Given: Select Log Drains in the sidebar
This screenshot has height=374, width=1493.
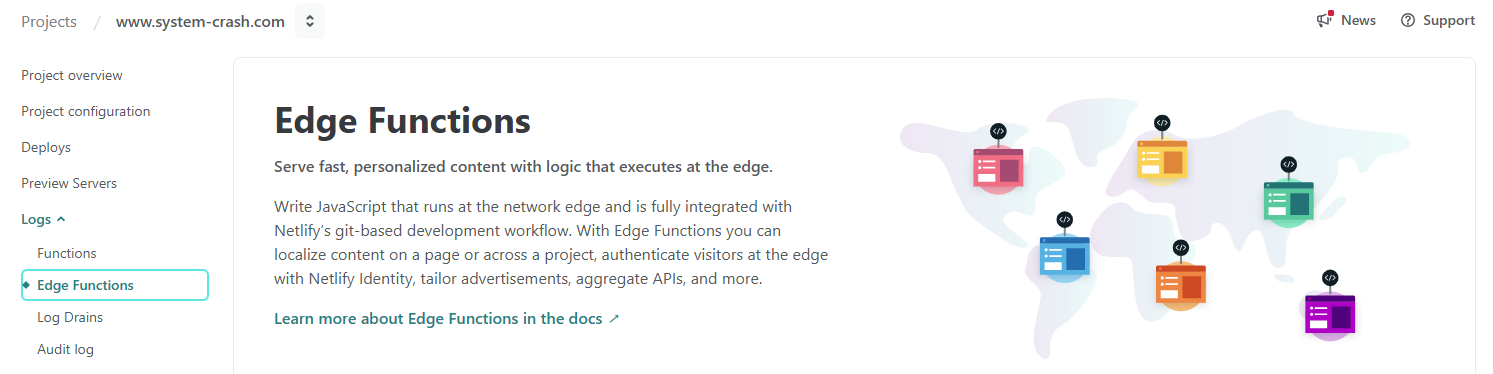Looking at the screenshot, I should (70, 317).
